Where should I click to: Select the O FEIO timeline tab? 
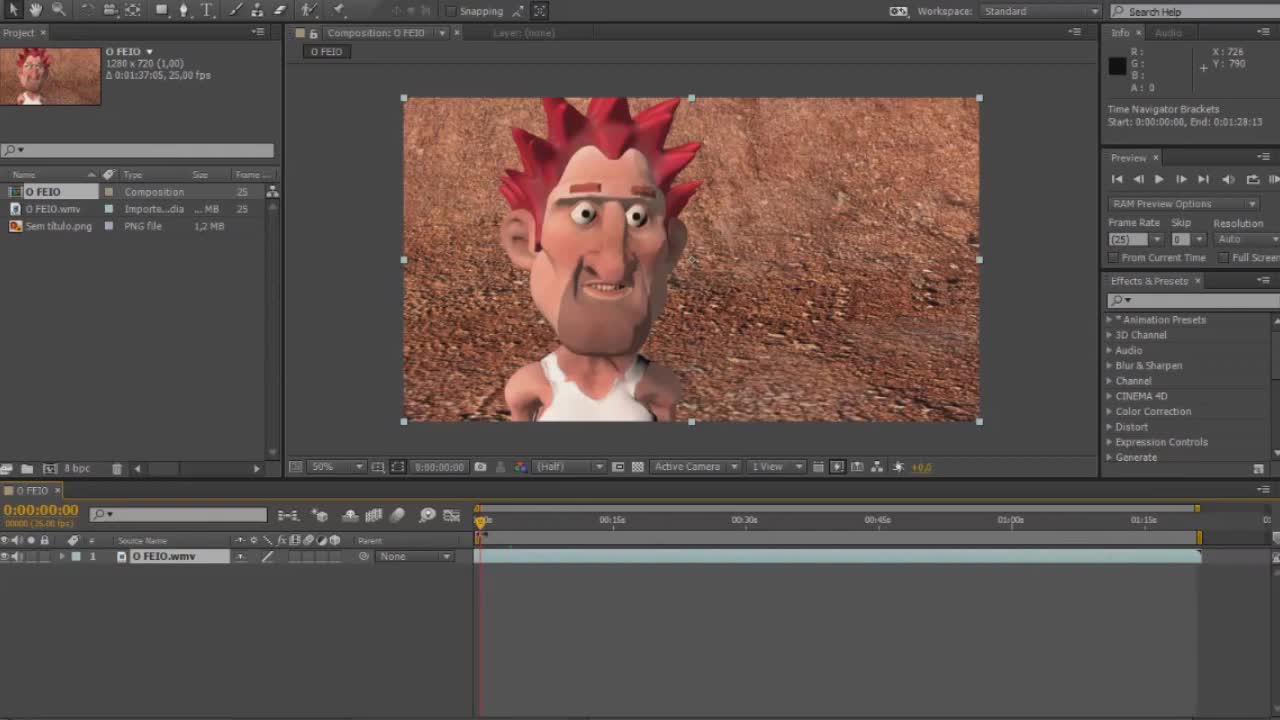(31, 491)
